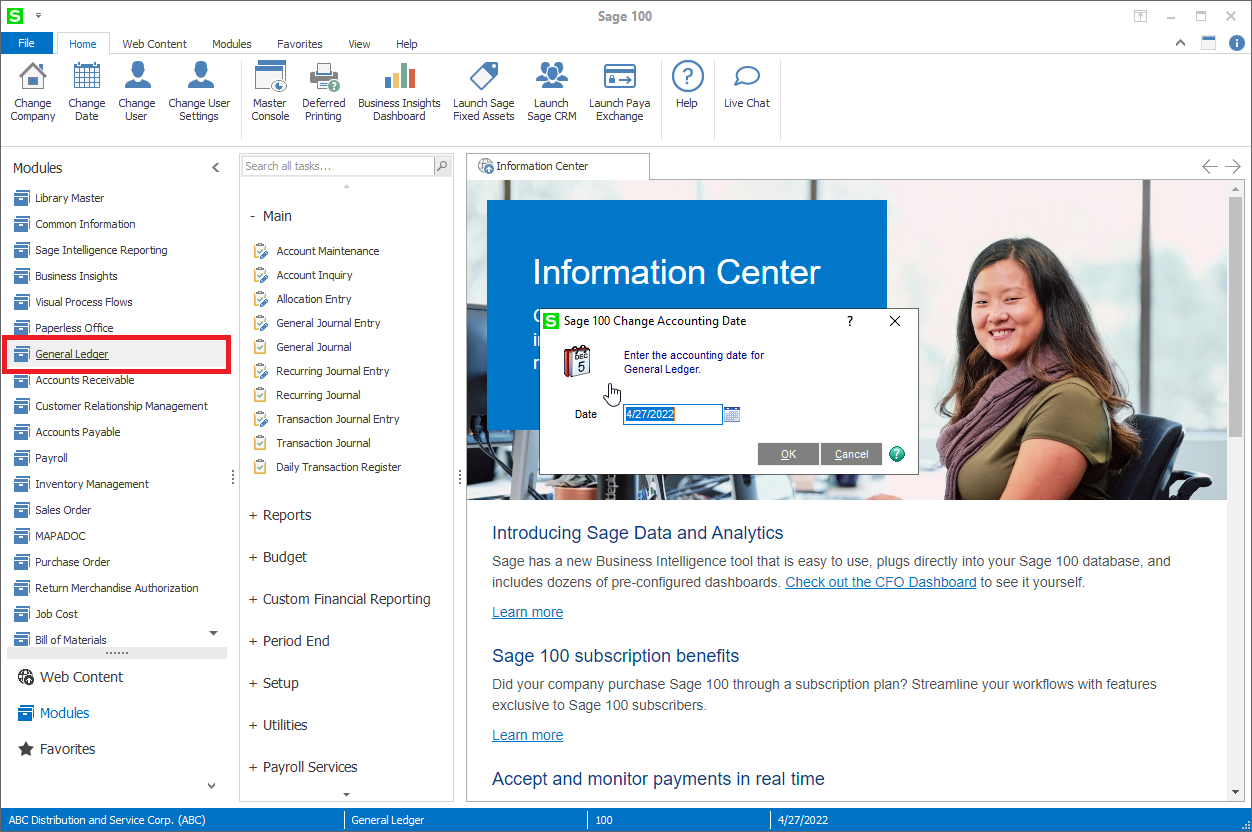The height and width of the screenshot is (832, 1252).
Task: Open the Library Master module
Action: [x=70, y=198]
